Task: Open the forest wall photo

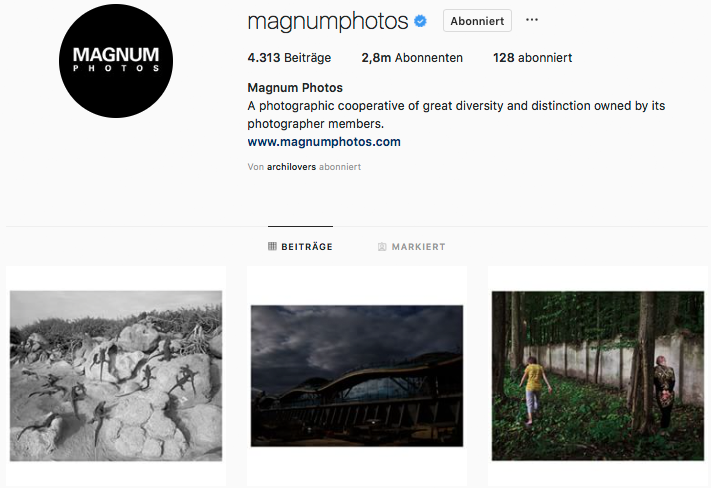Action: click(x=598, y=376)
